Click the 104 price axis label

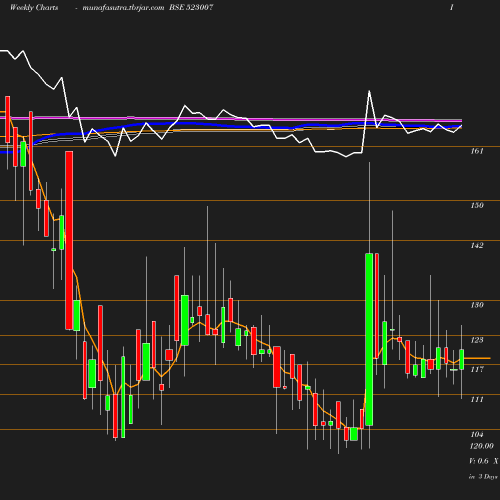(x=477, y=435)
